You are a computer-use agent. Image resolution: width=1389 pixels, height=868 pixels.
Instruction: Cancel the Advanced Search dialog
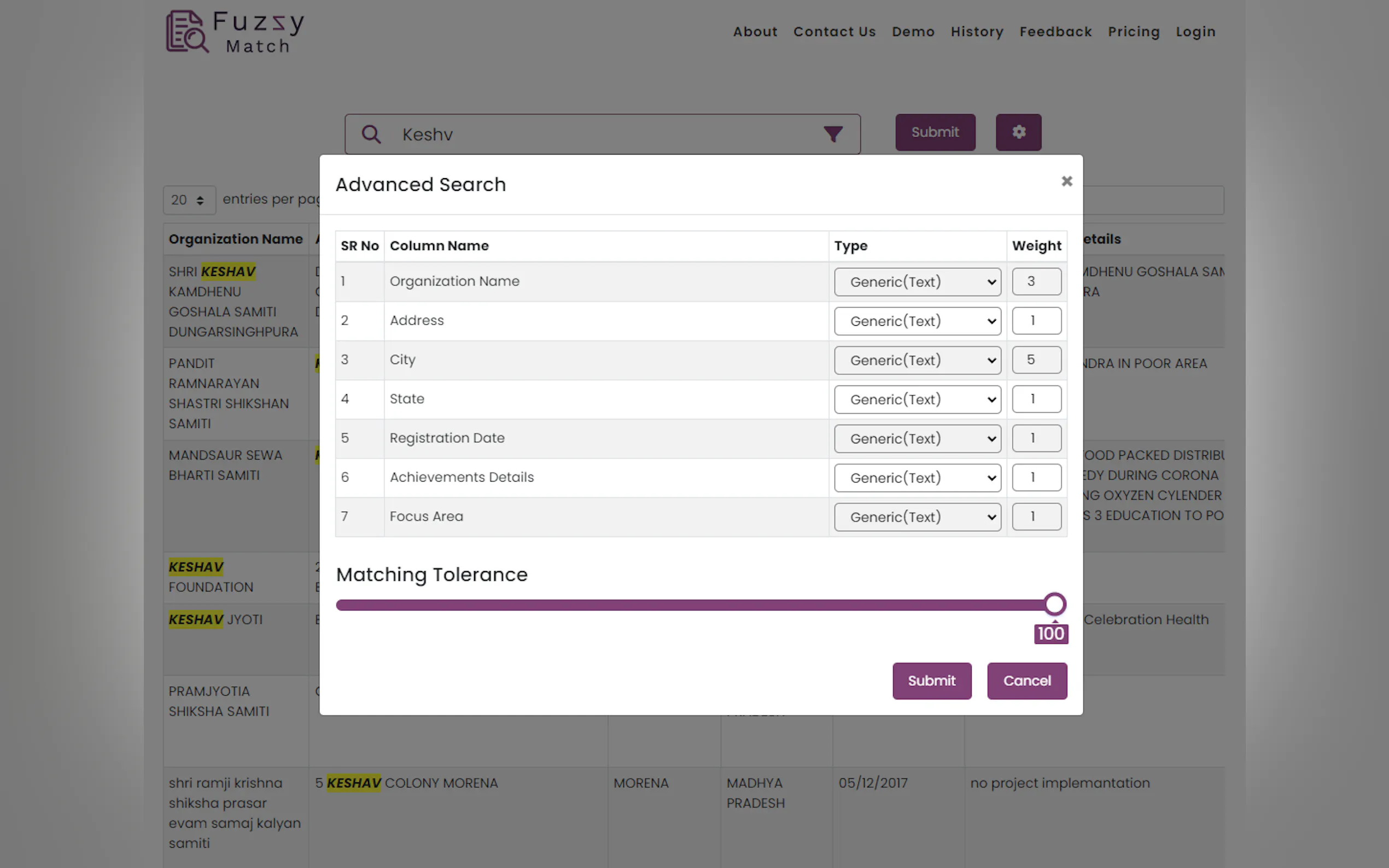(1026, 681)
